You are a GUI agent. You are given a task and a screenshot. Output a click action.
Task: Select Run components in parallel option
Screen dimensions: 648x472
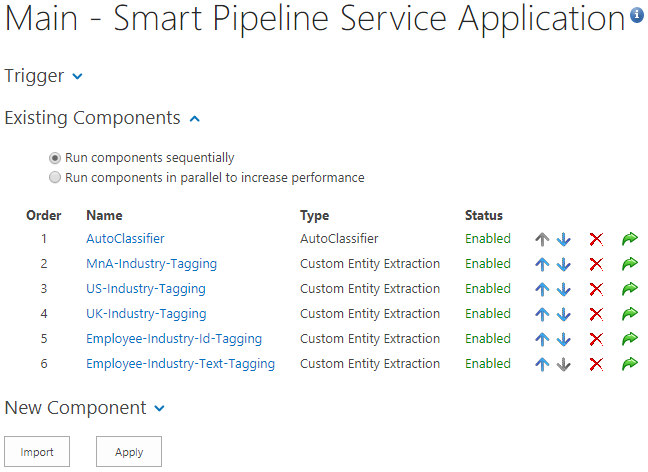(x=55, y=178)
